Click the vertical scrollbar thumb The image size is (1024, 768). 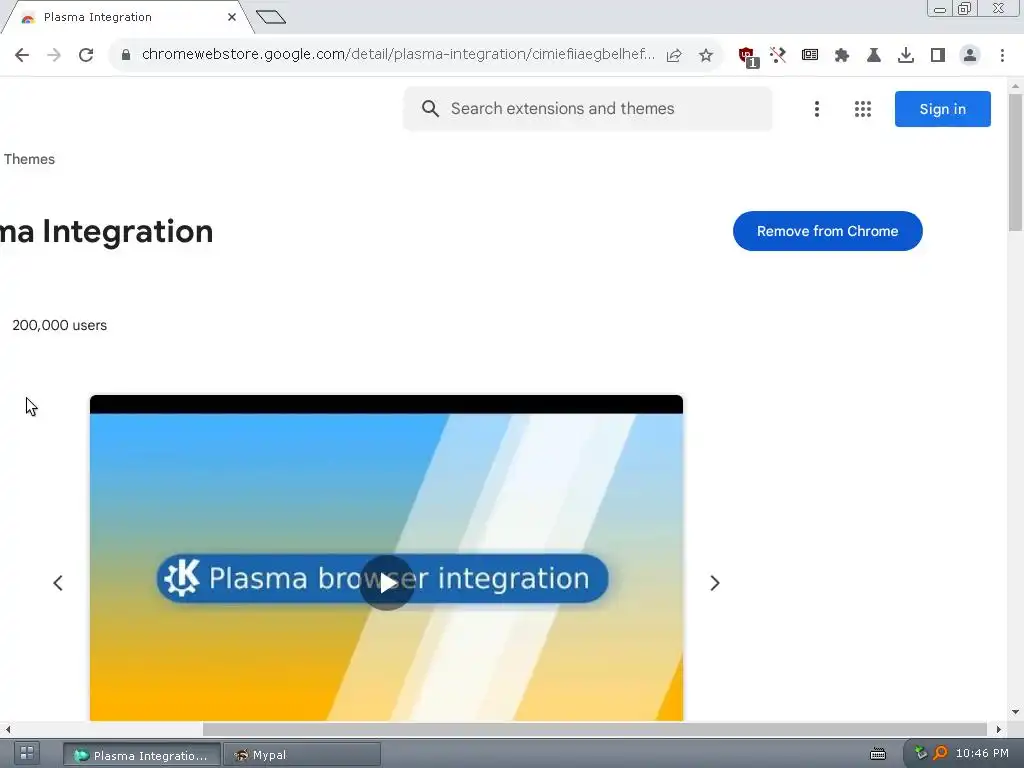(x=1015, y=162)
